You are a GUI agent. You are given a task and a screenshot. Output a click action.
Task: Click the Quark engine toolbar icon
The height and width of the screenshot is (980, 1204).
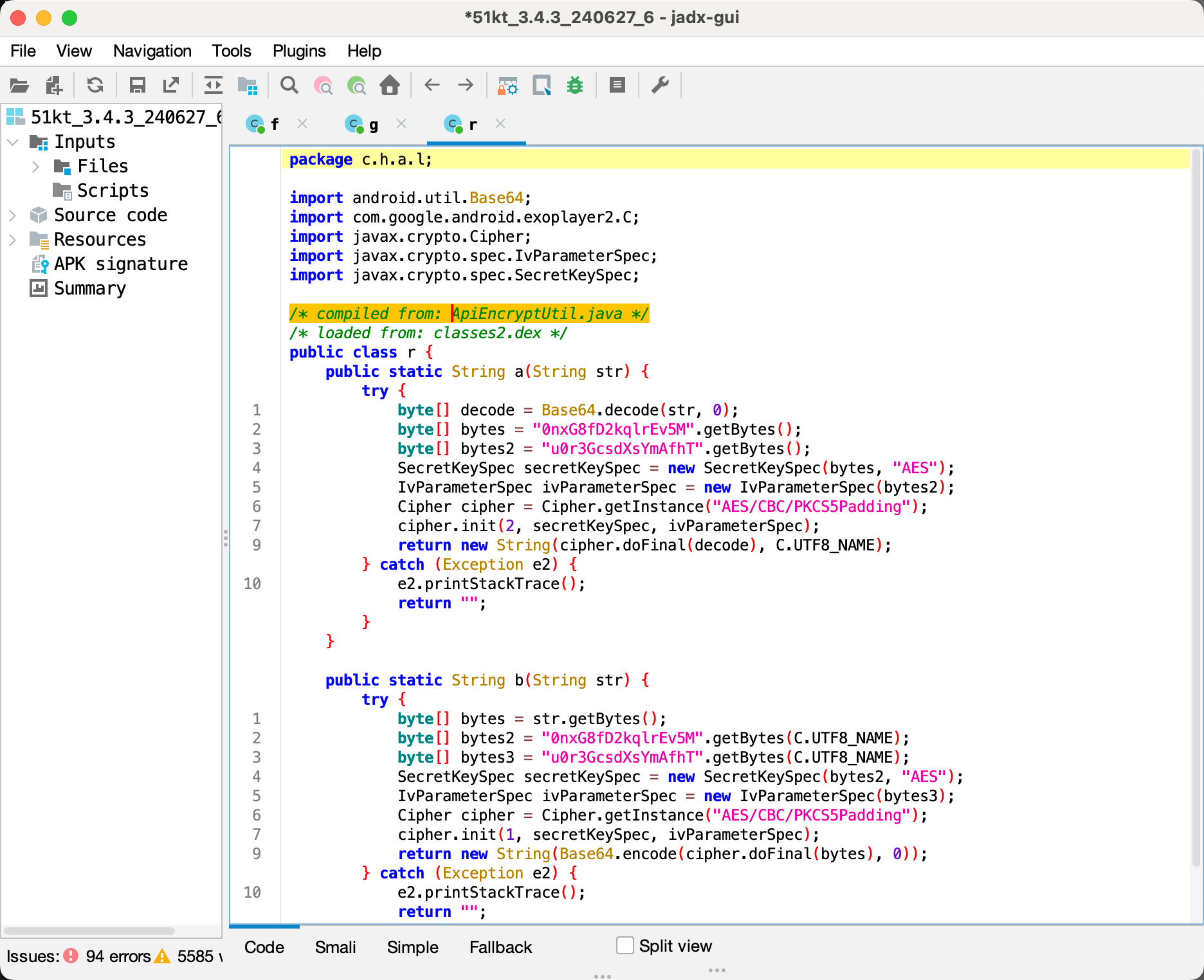(x=542, y=85)
